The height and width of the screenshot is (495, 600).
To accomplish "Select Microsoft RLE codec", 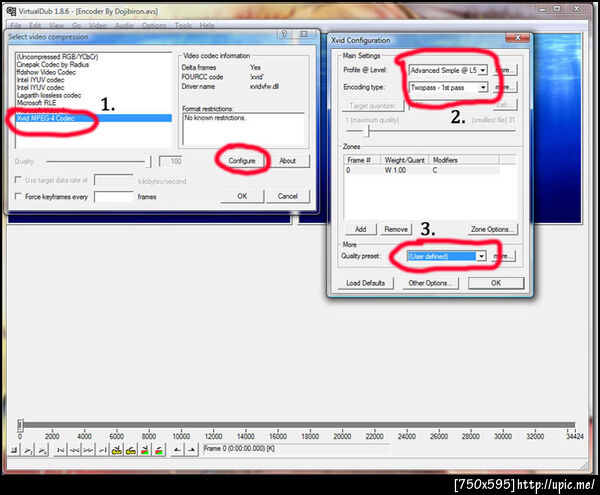I will click(x=36, y=103).
